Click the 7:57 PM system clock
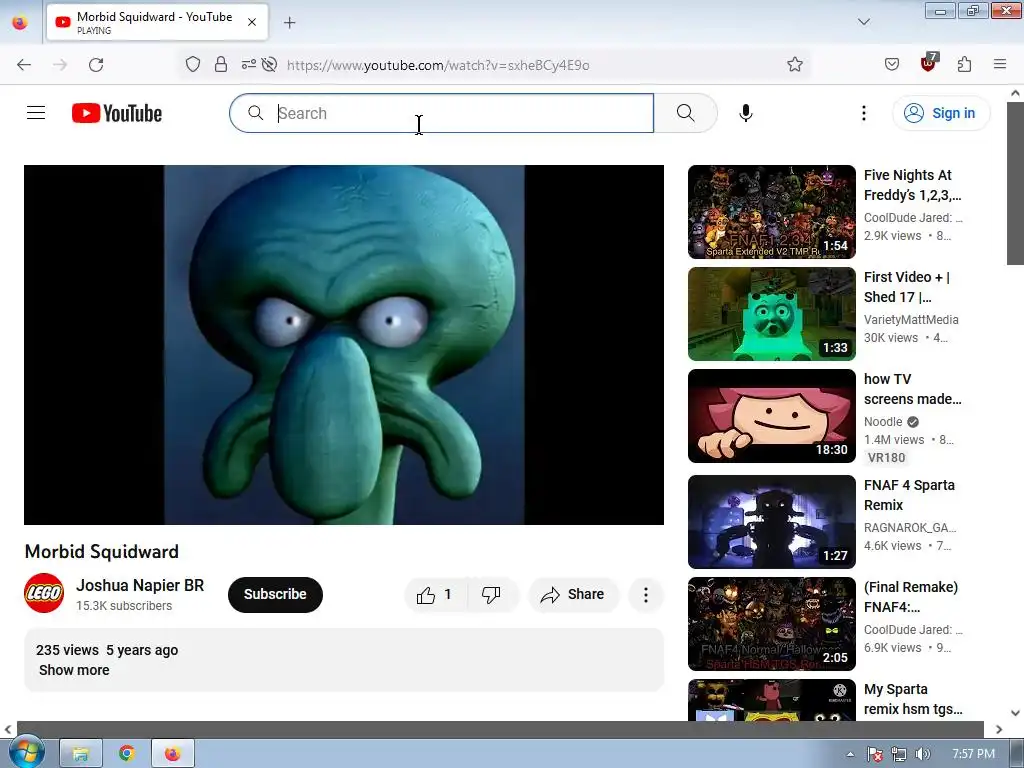The height and width of the screenshot is (768, 1024). pos(973,754)
